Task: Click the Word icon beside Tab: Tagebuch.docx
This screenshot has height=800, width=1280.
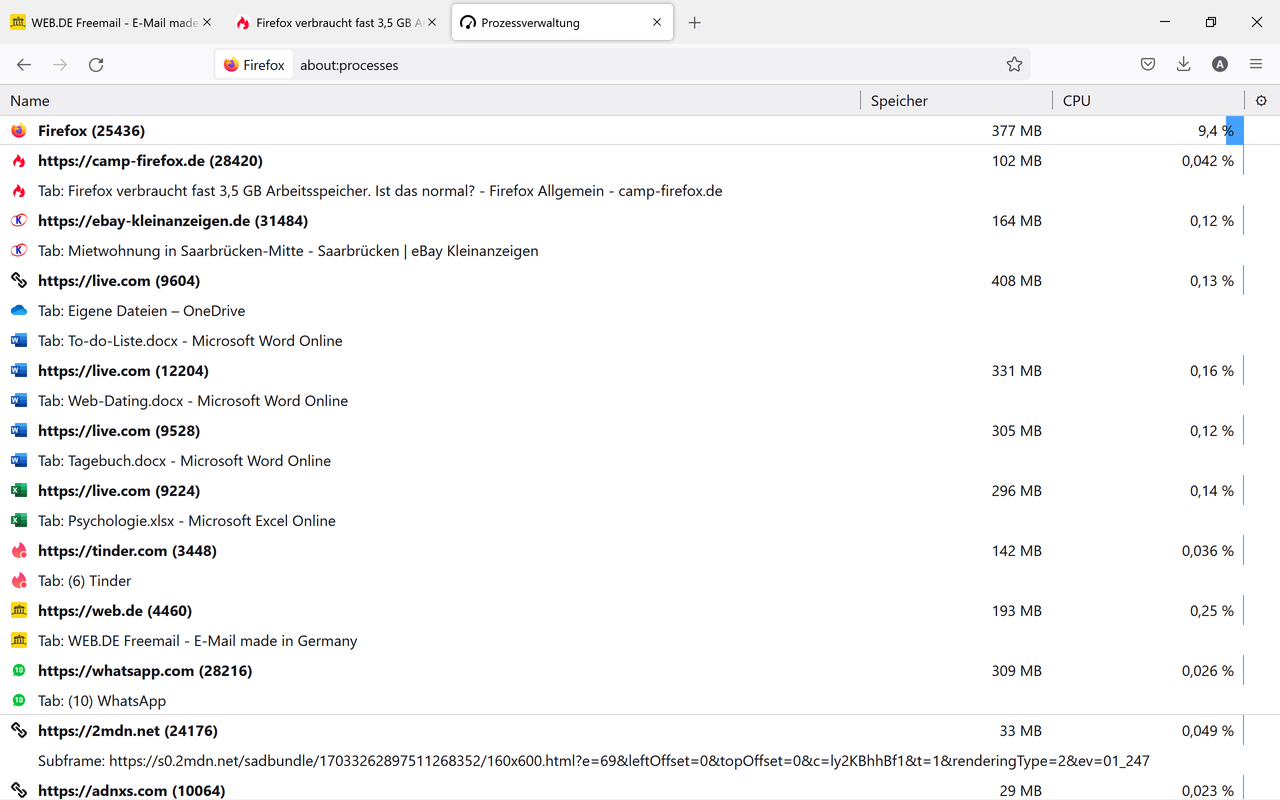Action: point(18,461)
